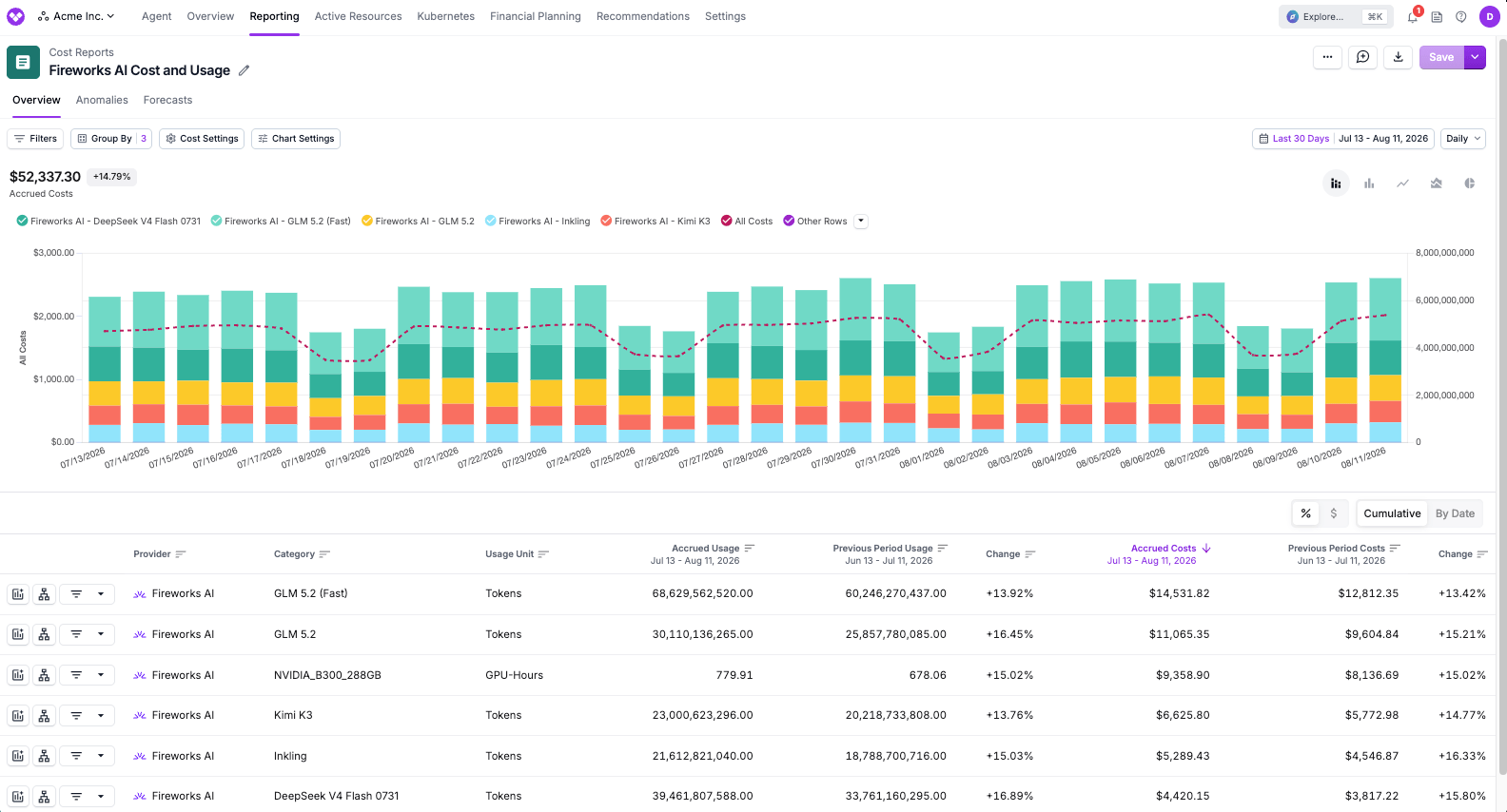Go to the Recommendations nav item

[643, 16]
